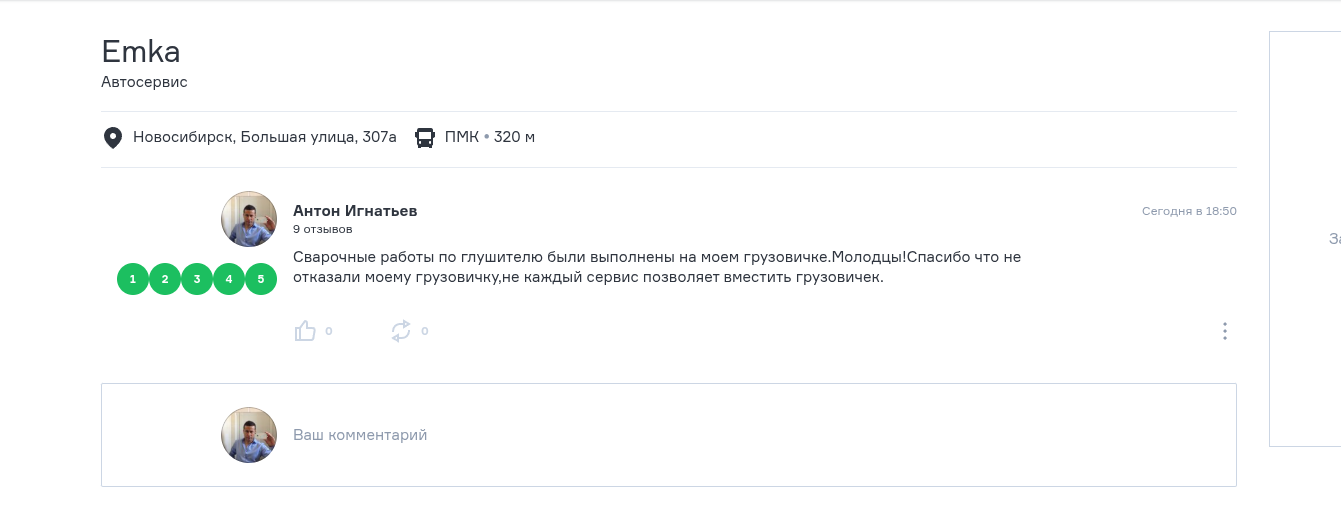Select rating circle number 4
Viewport: 1341px width, 511px height.
[229, 279]
